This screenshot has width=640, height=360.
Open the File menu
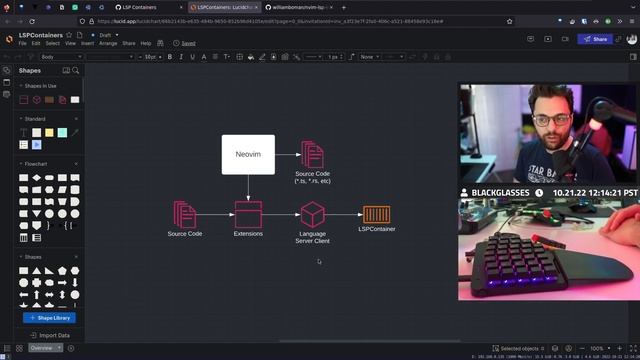click(x=22, y=43)
